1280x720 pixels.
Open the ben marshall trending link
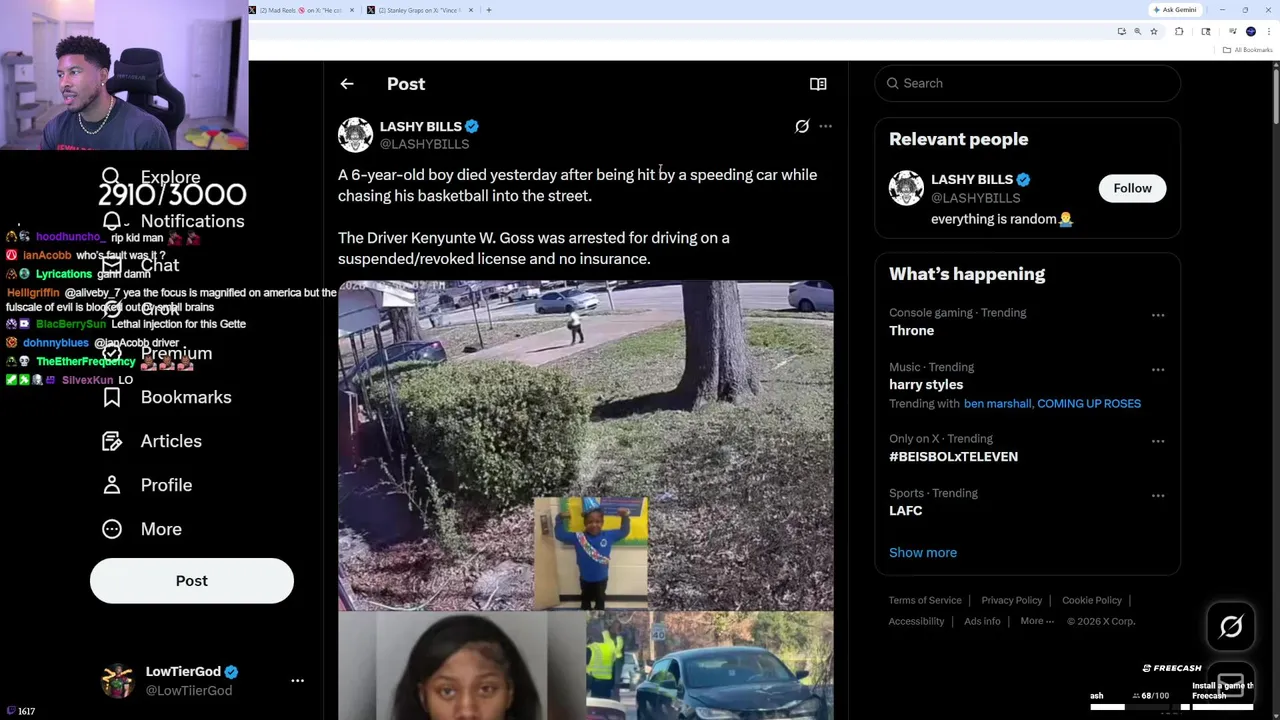pos(997,403)
